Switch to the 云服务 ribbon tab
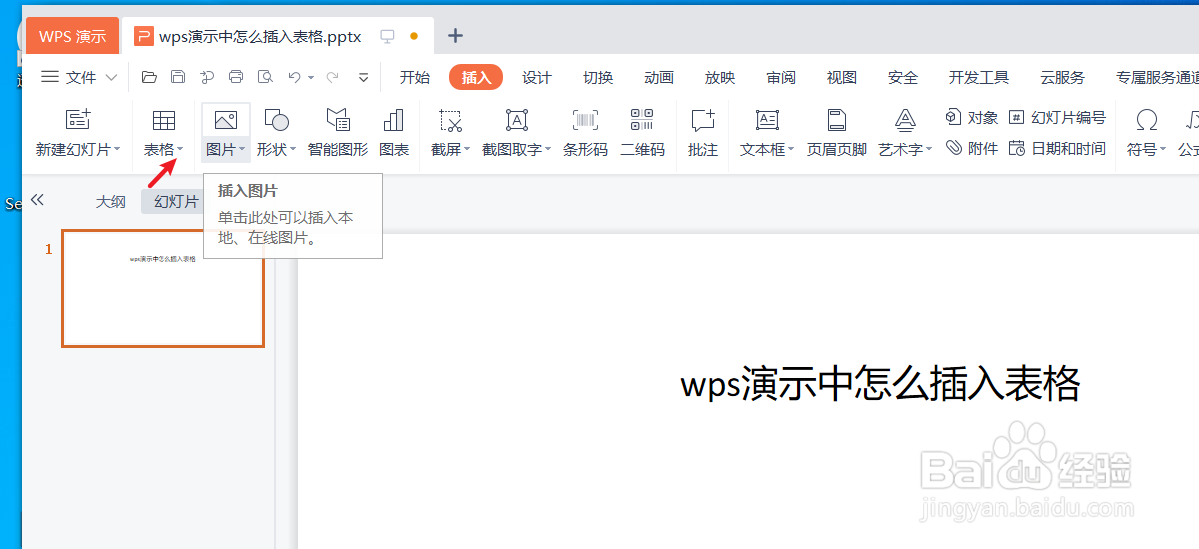Image resolution: width=1199 pixels, height=549 pixels. pyautogui.click(x=1062, y=77)
